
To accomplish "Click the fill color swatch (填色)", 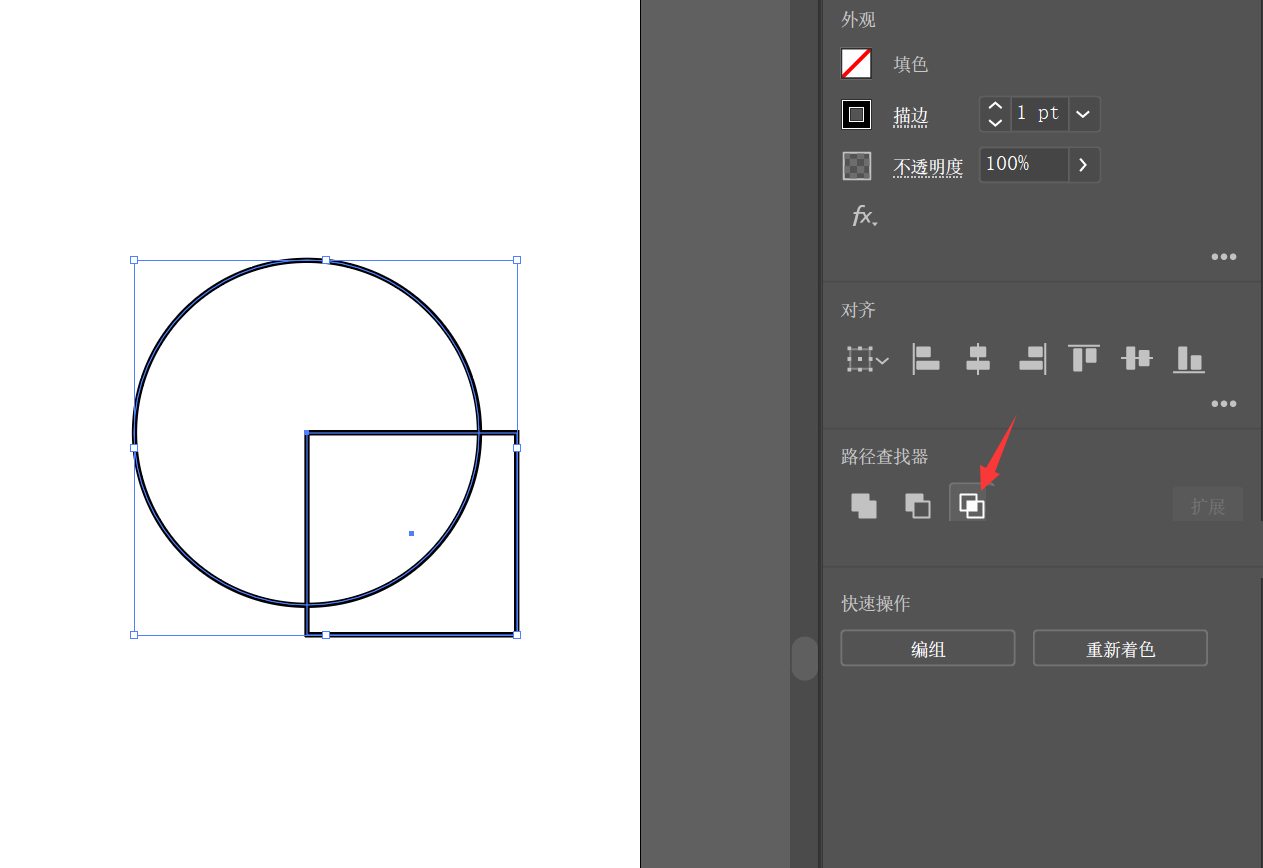I will 856,64.
